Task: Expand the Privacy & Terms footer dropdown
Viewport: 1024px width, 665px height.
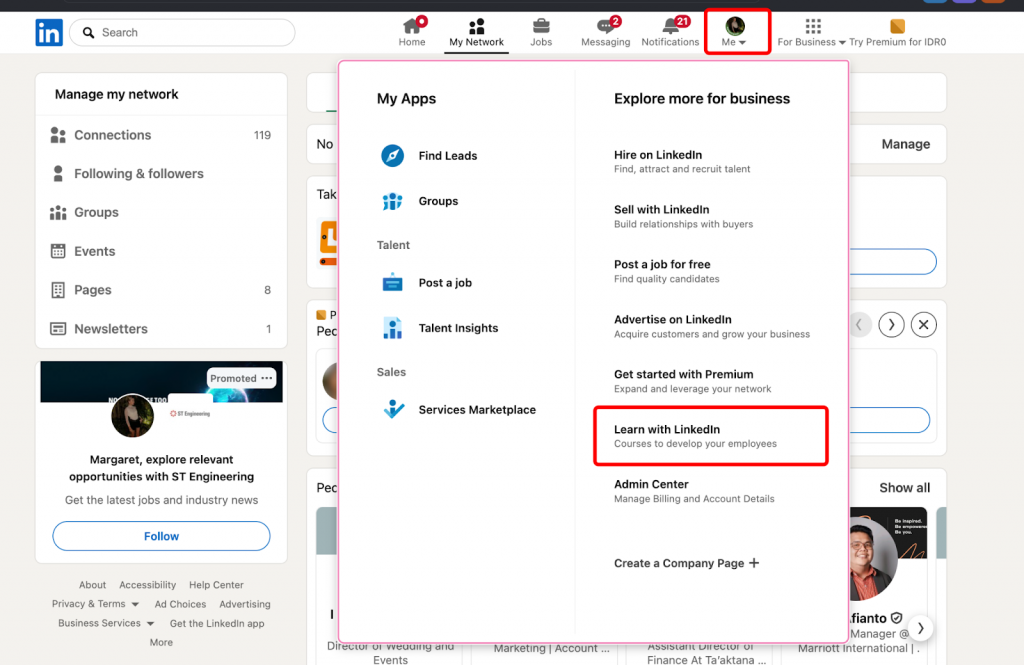Action: [x=95, y=603]
